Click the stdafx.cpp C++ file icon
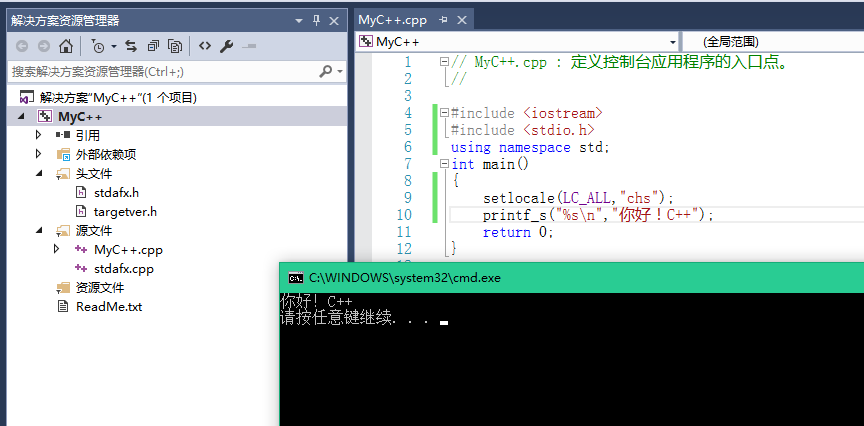The image size is (864, 426). tap(81, 268)
